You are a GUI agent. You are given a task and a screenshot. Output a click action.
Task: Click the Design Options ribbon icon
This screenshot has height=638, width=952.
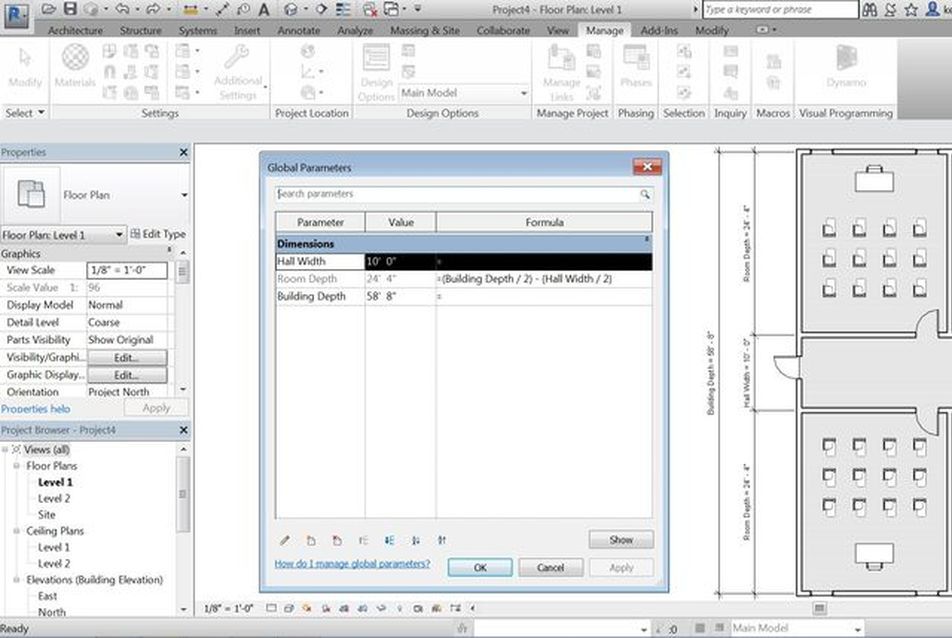[x=376, y=73]
